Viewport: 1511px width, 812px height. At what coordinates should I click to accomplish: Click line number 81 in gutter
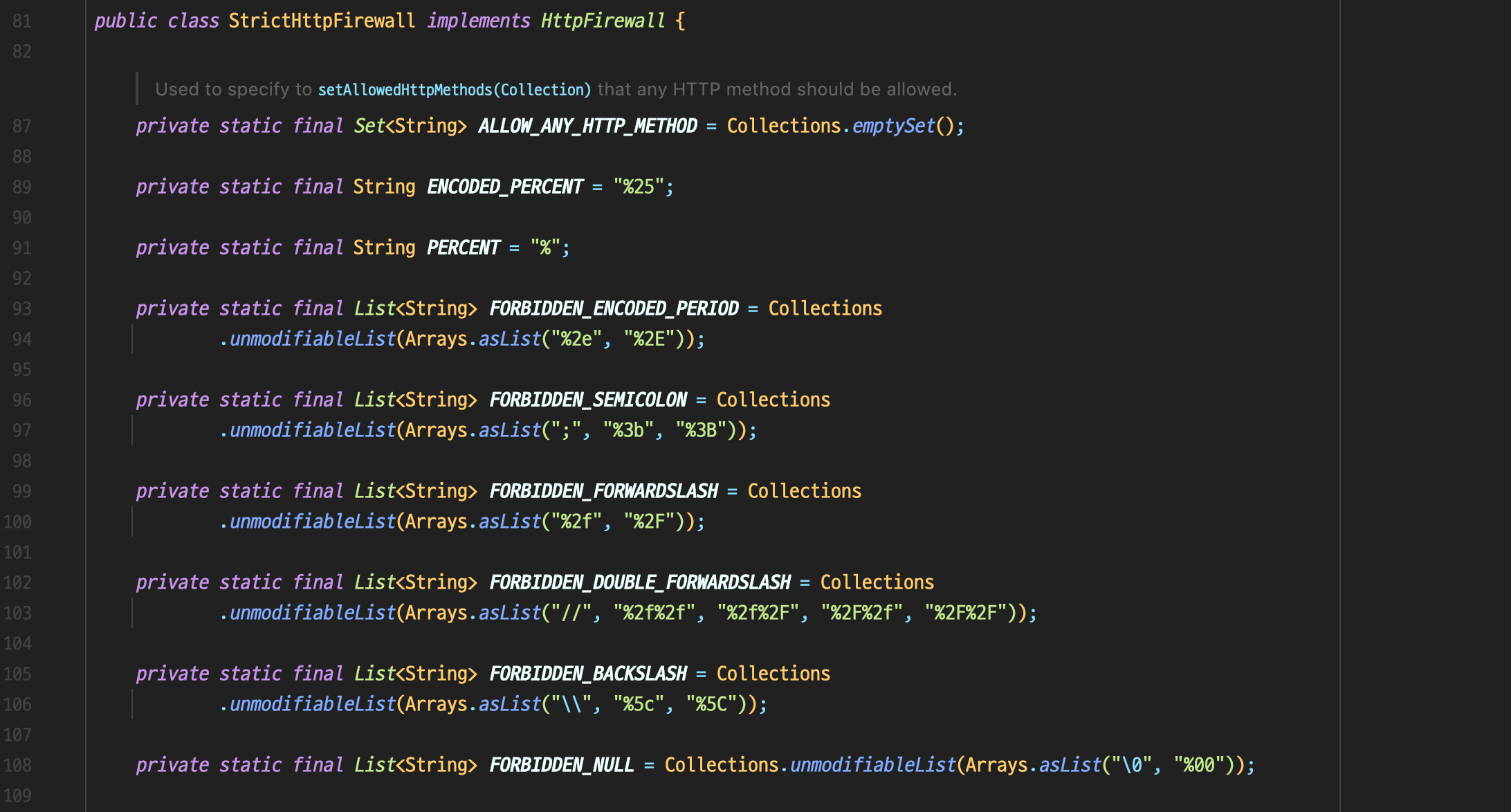22,21
